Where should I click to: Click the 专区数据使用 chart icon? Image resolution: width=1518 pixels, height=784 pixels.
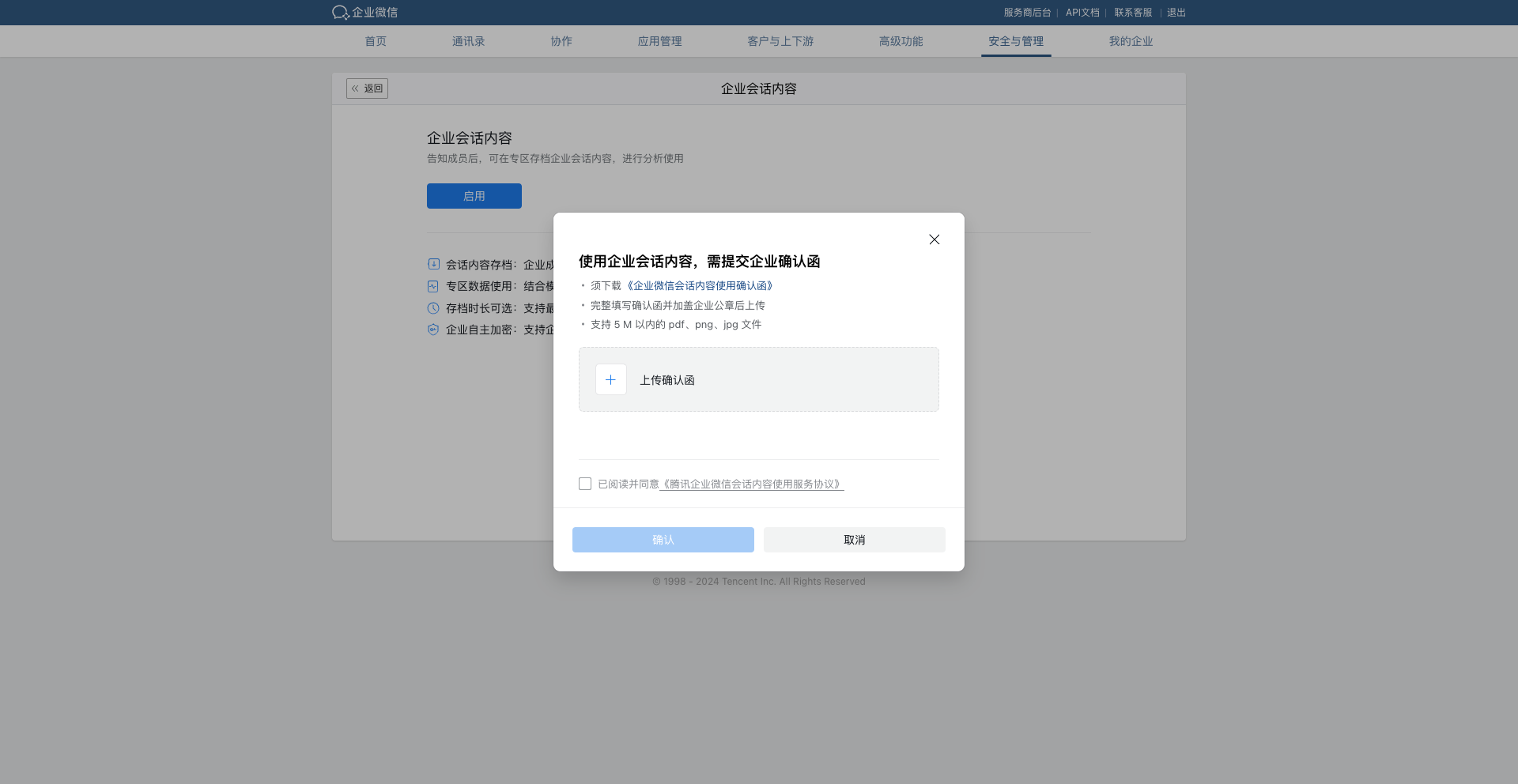432,286
